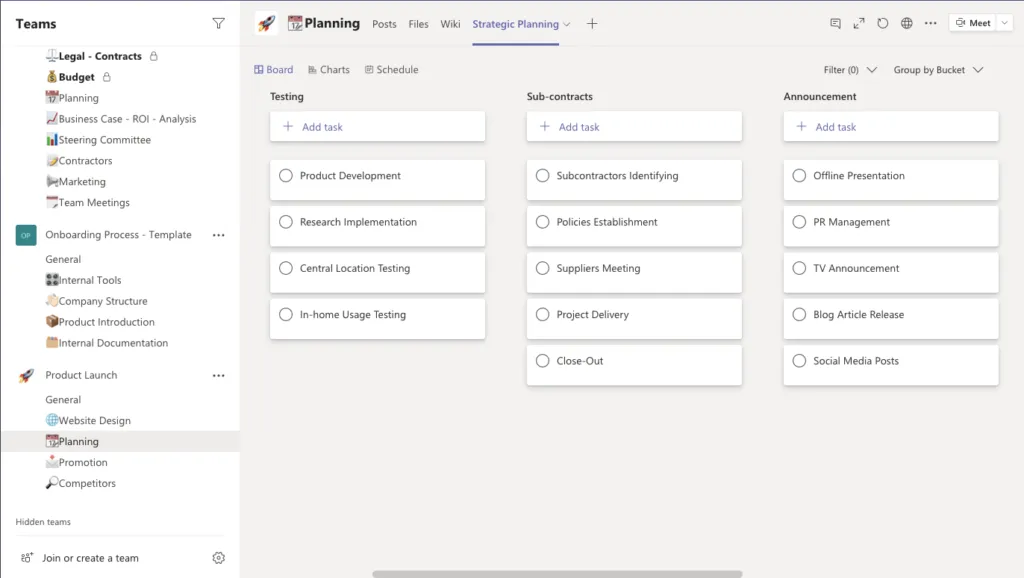Complete the In-home Usage Testing task
Viewport: 1024px width, 578px height.
pos(285,315)
